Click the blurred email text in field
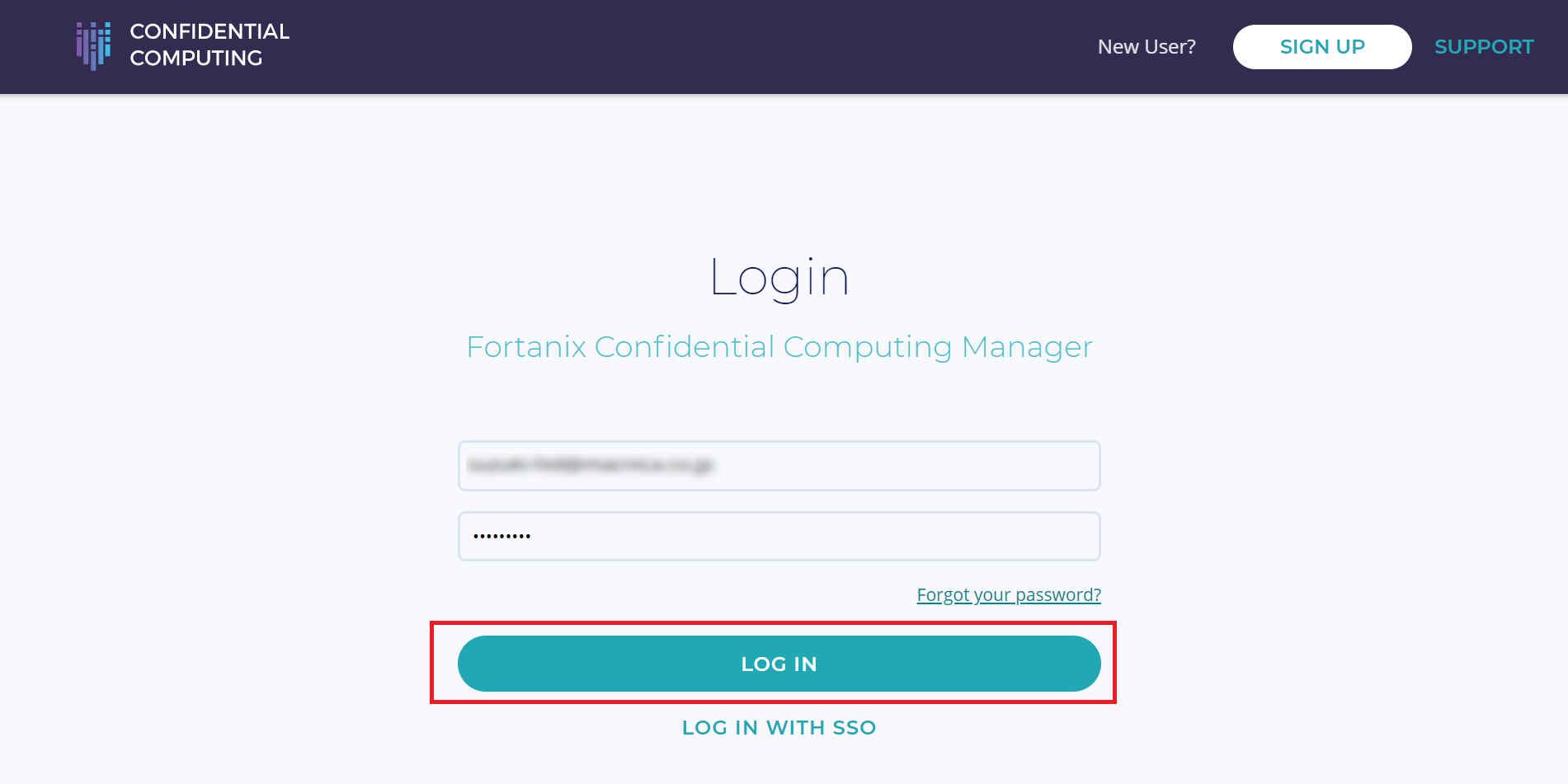 (590, 466)
